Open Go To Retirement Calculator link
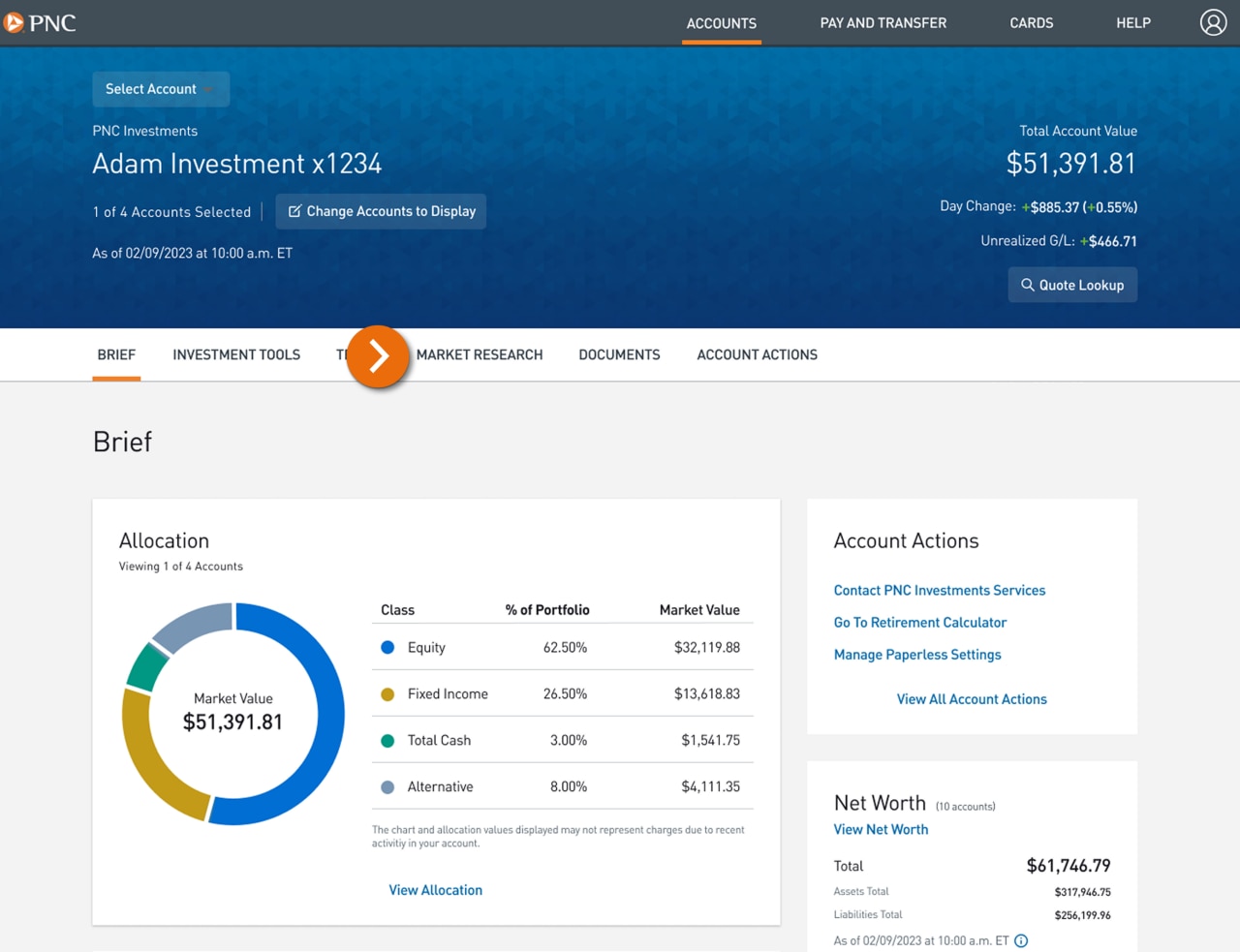Screen dimensions: 1240x952 [919, 622]
